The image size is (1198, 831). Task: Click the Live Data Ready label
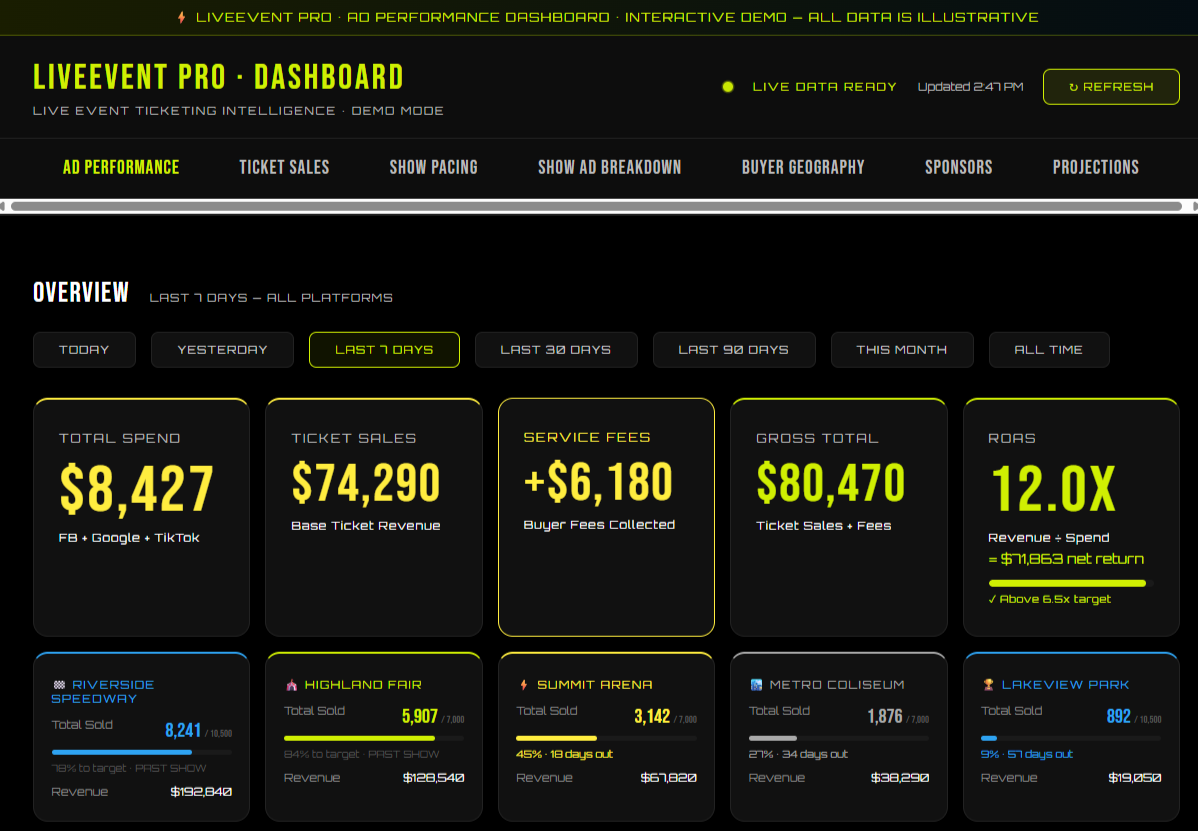tap(824, 87)
